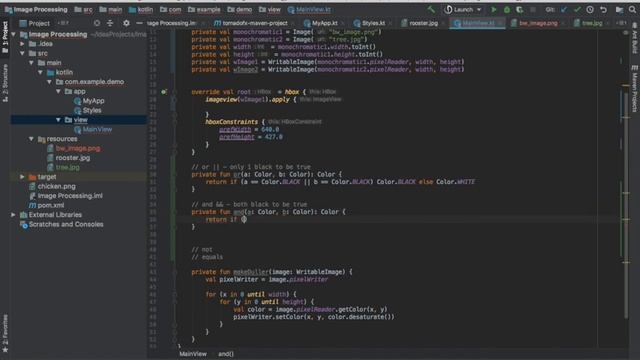Open Project Structure folder icon in toolbar
This screenshot has width=640, height=360.
(619, 9)
